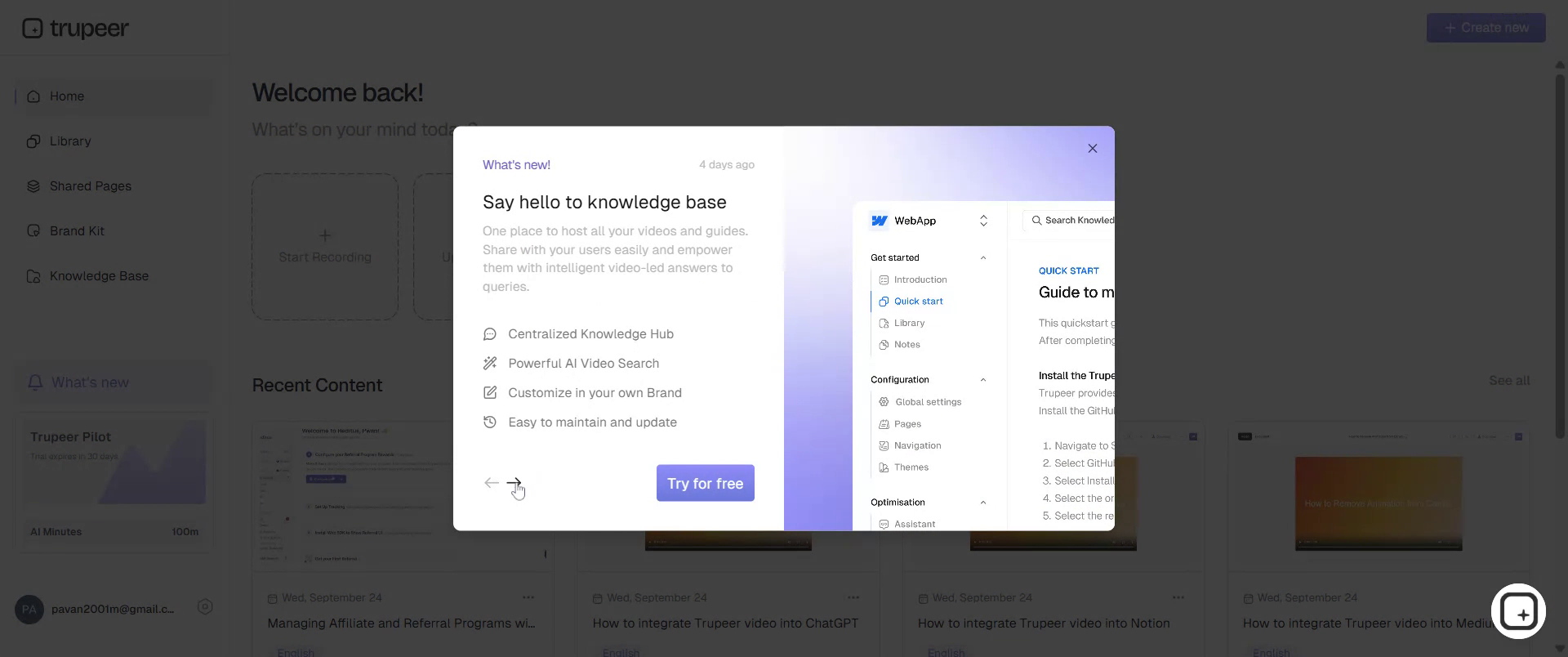Image resolution: width=1568 pixels, height=657 pixels.
Task: Click the What's new sidebar entry
Action: pos(114,382)
